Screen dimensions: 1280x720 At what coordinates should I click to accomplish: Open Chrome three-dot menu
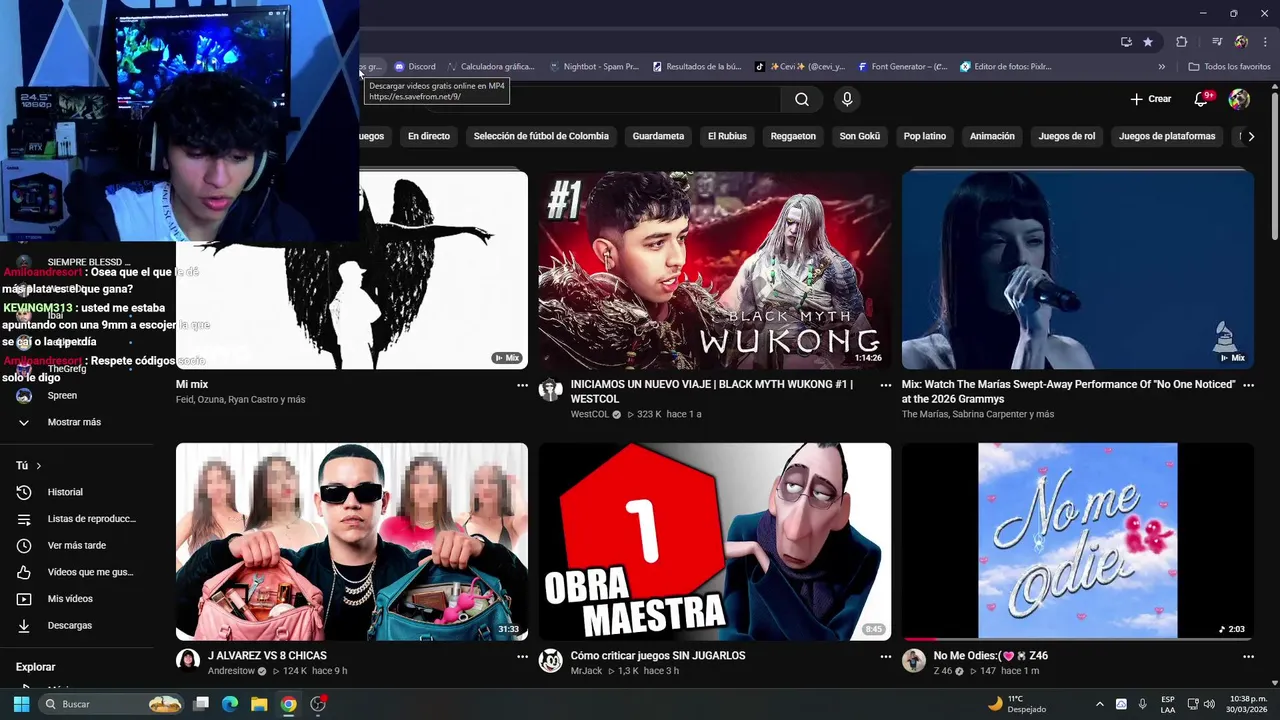click(1265, 42)
